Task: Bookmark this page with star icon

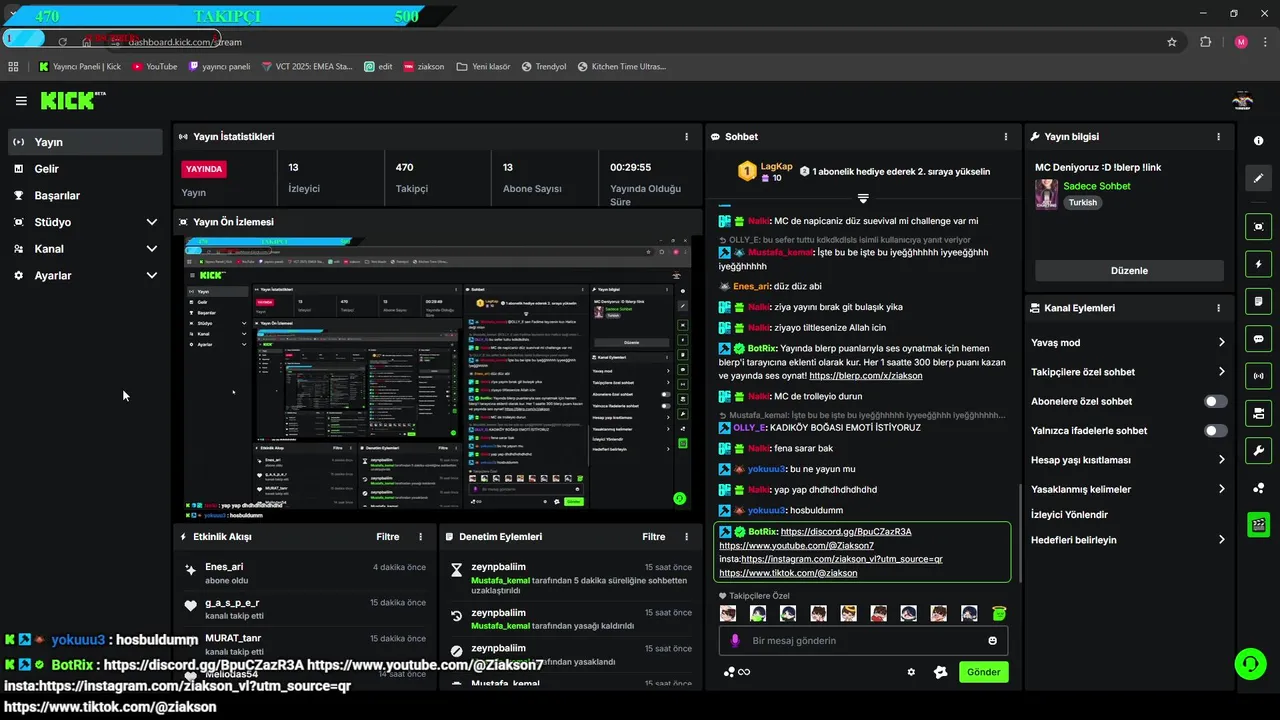Action: [1172, 42]
